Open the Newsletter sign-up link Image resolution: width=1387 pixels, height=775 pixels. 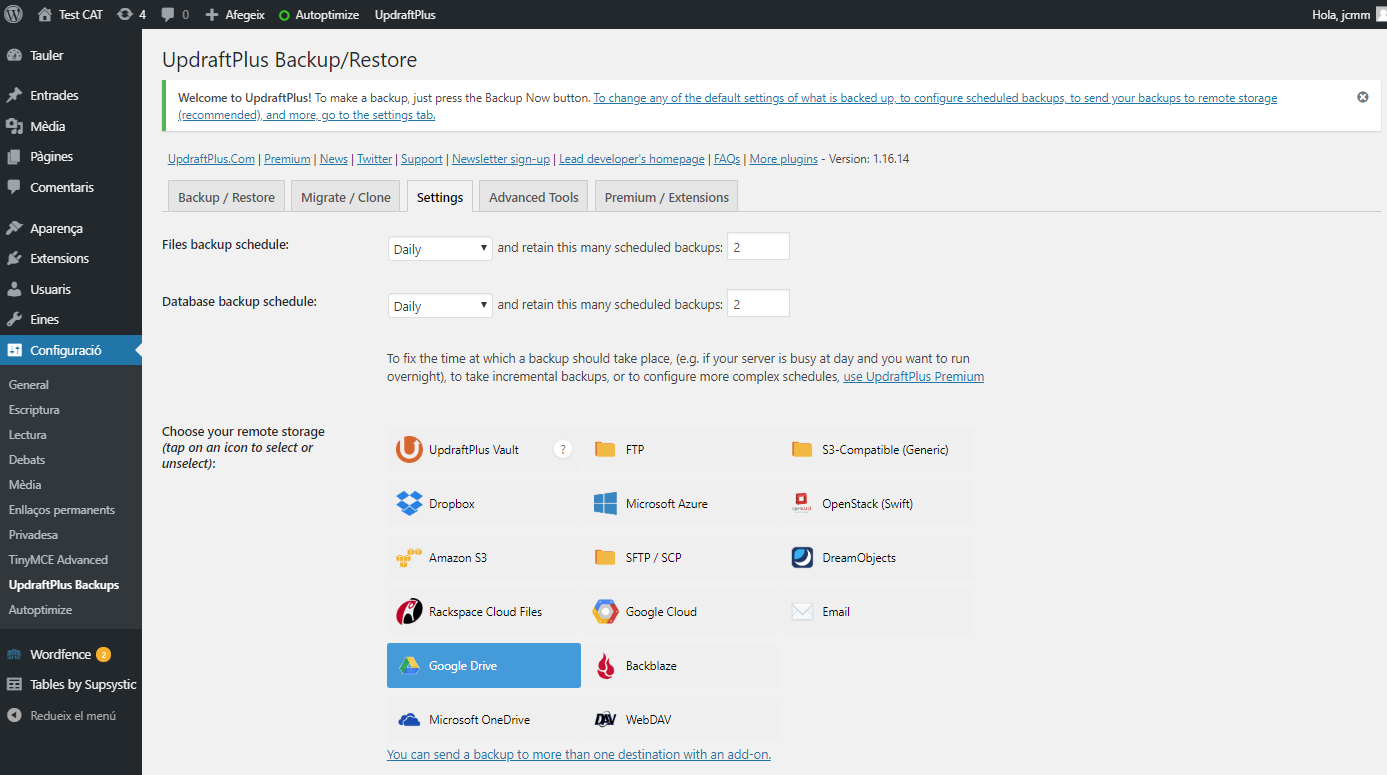501,159
